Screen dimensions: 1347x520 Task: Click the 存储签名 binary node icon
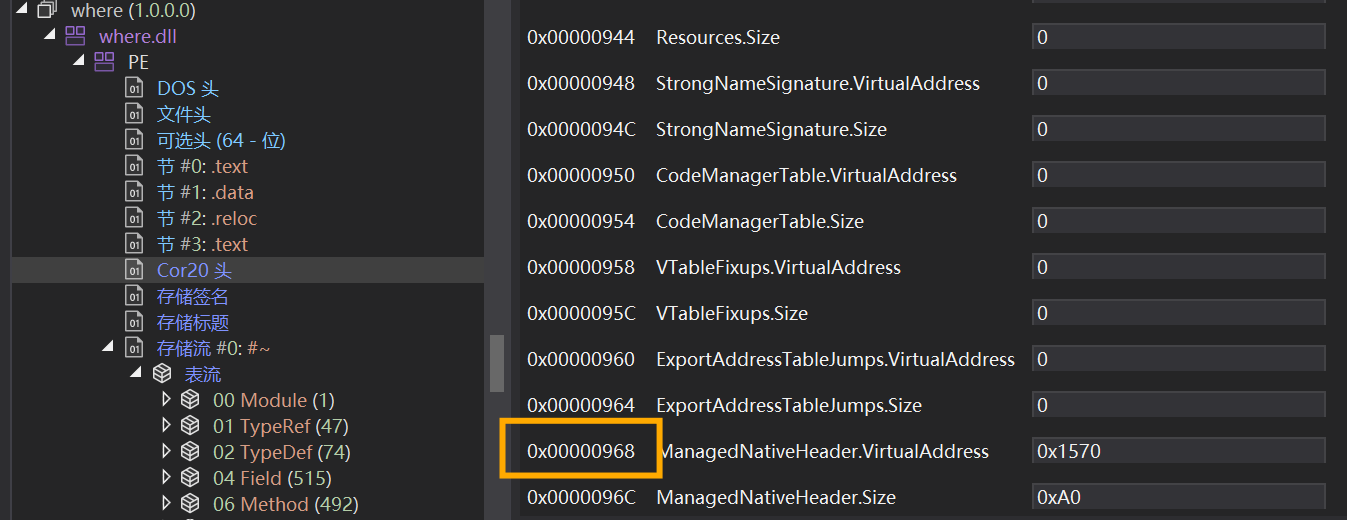(x=134, y=296)
